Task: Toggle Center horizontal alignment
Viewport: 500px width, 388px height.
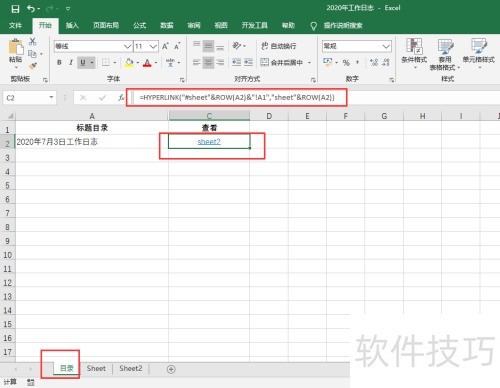Action: click(x=208, y=62)
